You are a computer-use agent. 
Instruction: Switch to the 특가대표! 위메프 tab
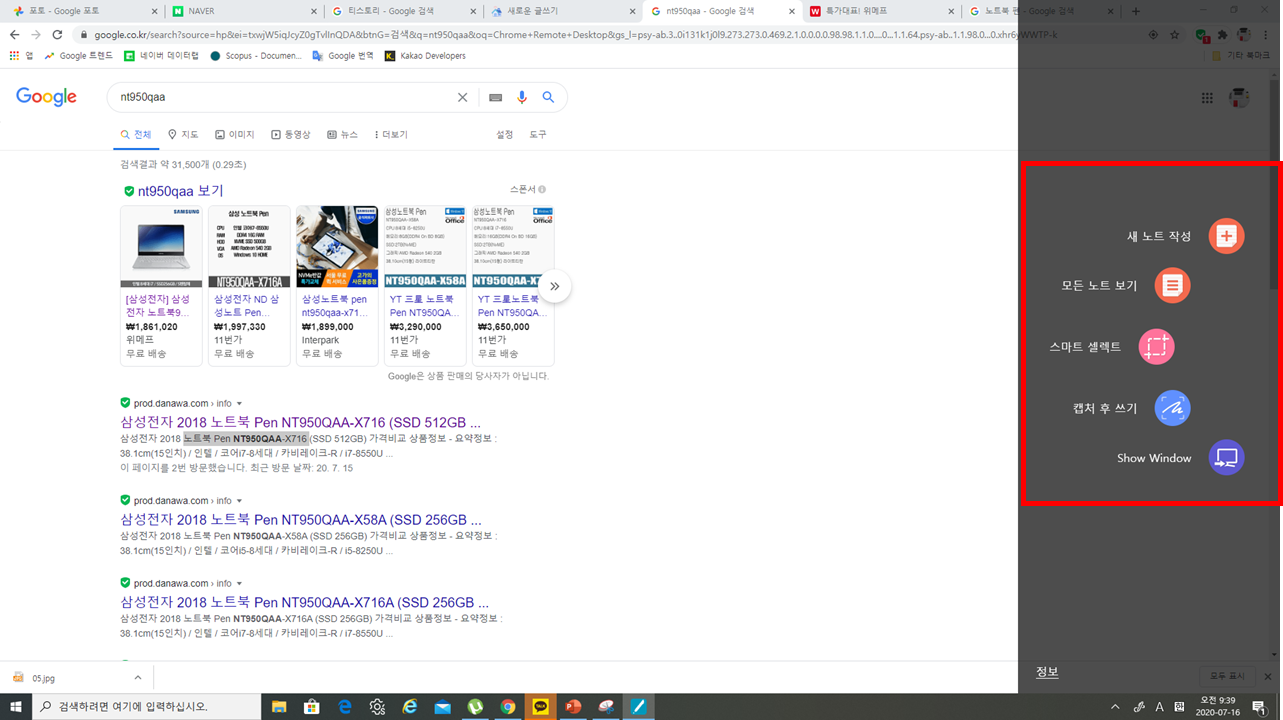(x=880, y=11)
